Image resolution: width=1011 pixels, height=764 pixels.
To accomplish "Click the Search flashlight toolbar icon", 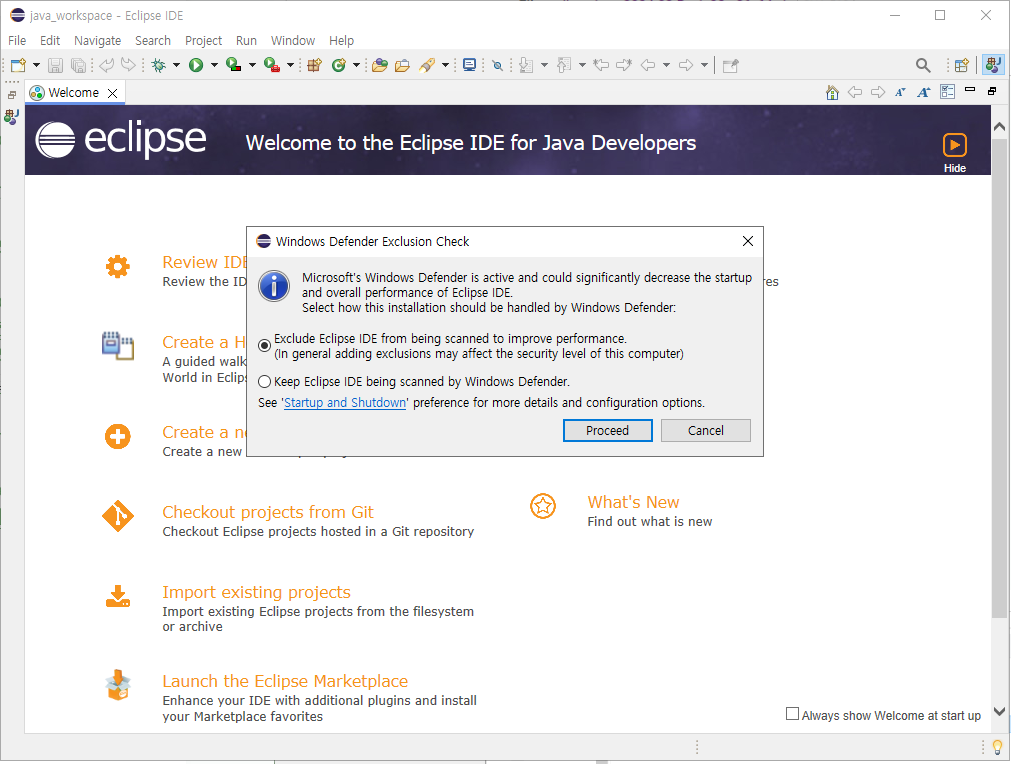I will point(427,65).
